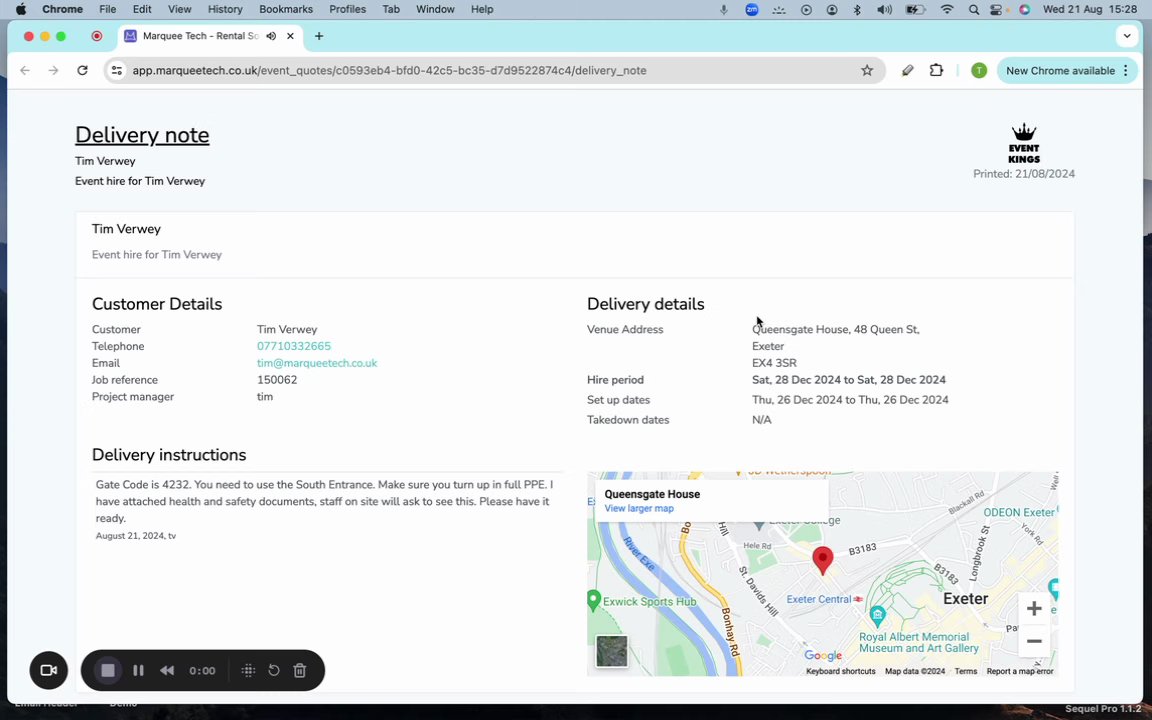Click the EX4 3SR postcode text
Viewport: 1152px width, 720px height.
(774, 363)
